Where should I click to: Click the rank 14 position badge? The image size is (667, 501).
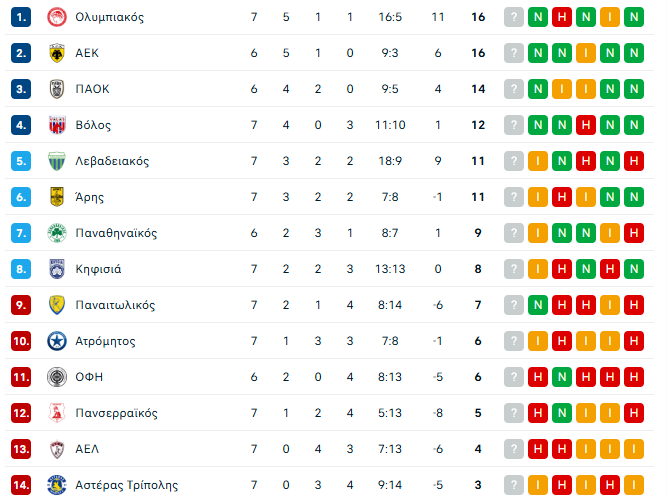pos(22,485)
